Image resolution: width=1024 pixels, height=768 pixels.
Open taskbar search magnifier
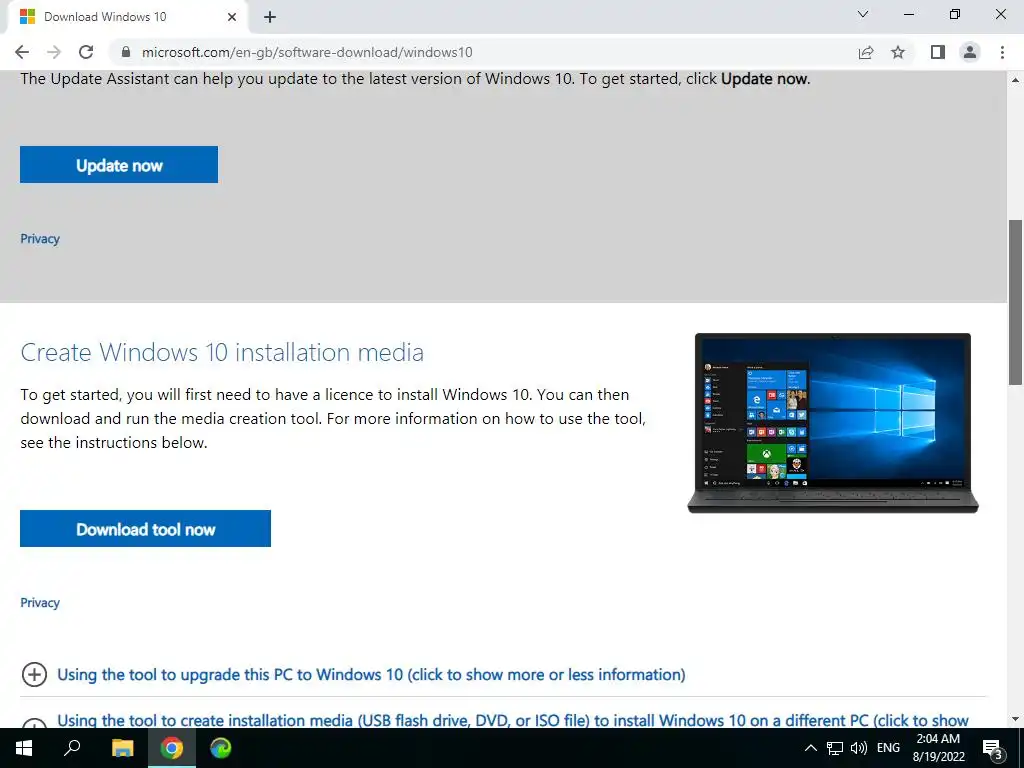(72, 748)
